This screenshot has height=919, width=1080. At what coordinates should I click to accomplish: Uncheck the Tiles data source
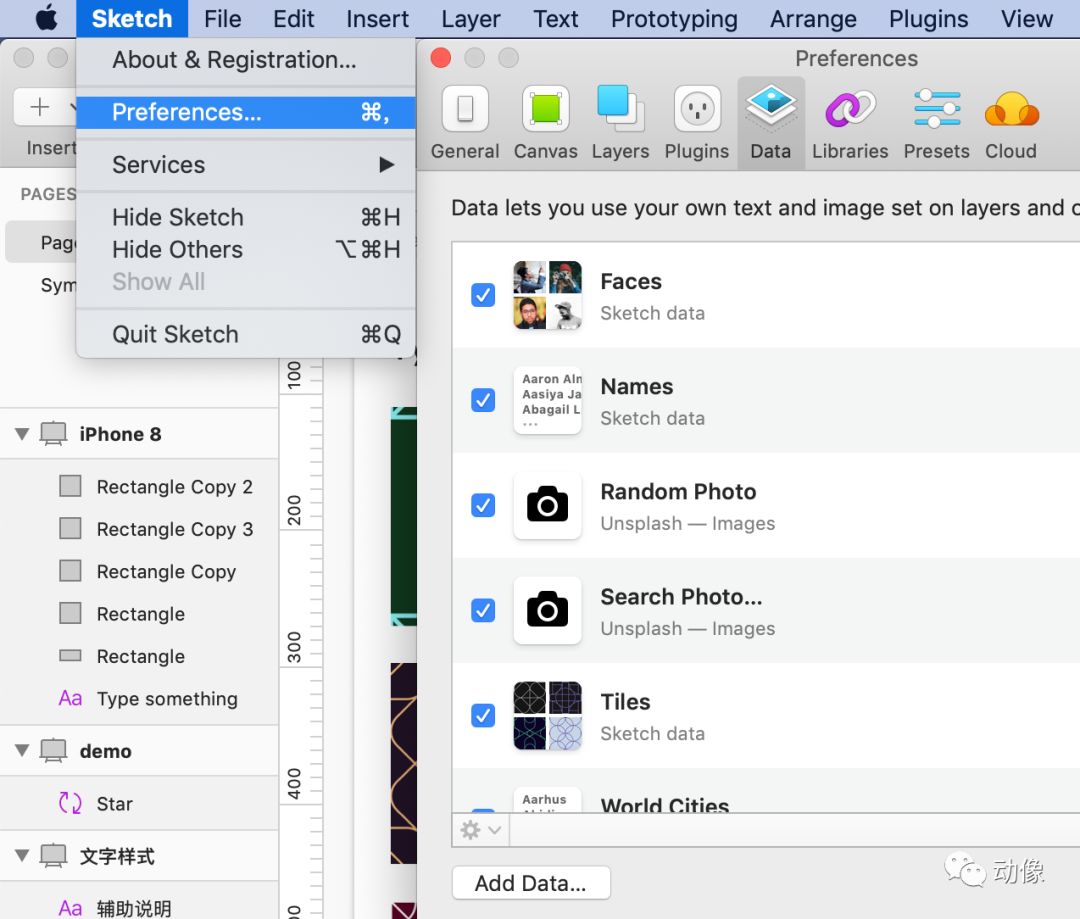click(483, 715)
